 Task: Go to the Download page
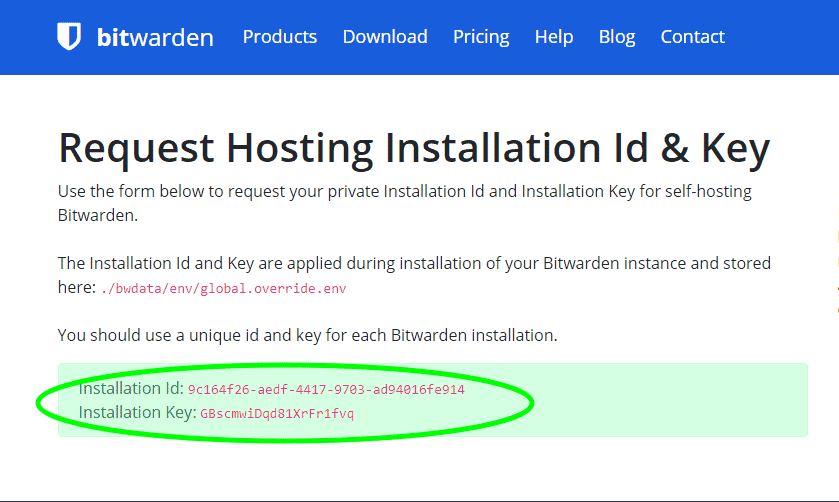click(x=385, y=36)
